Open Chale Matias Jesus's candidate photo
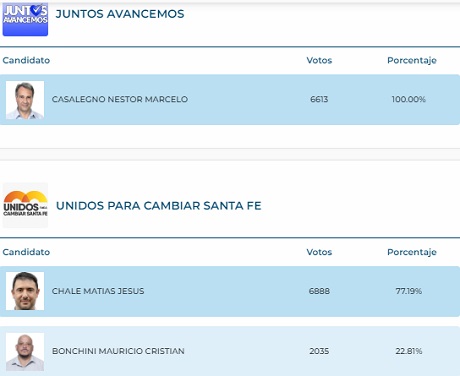460x376 pixels. pos(25,291)
